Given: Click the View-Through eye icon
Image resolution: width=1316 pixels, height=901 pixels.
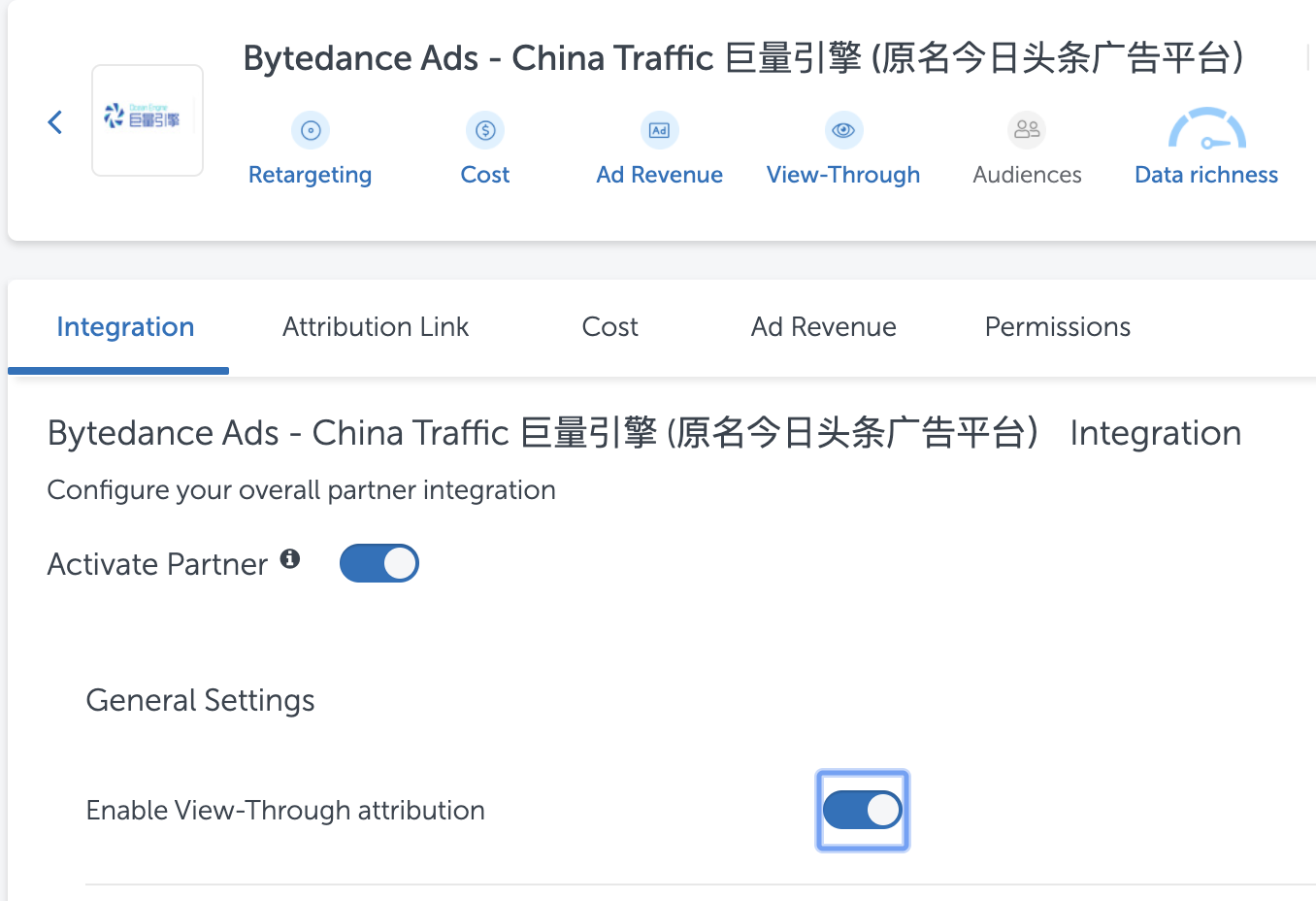Looking at the screenshot, I should pos(843,130).
